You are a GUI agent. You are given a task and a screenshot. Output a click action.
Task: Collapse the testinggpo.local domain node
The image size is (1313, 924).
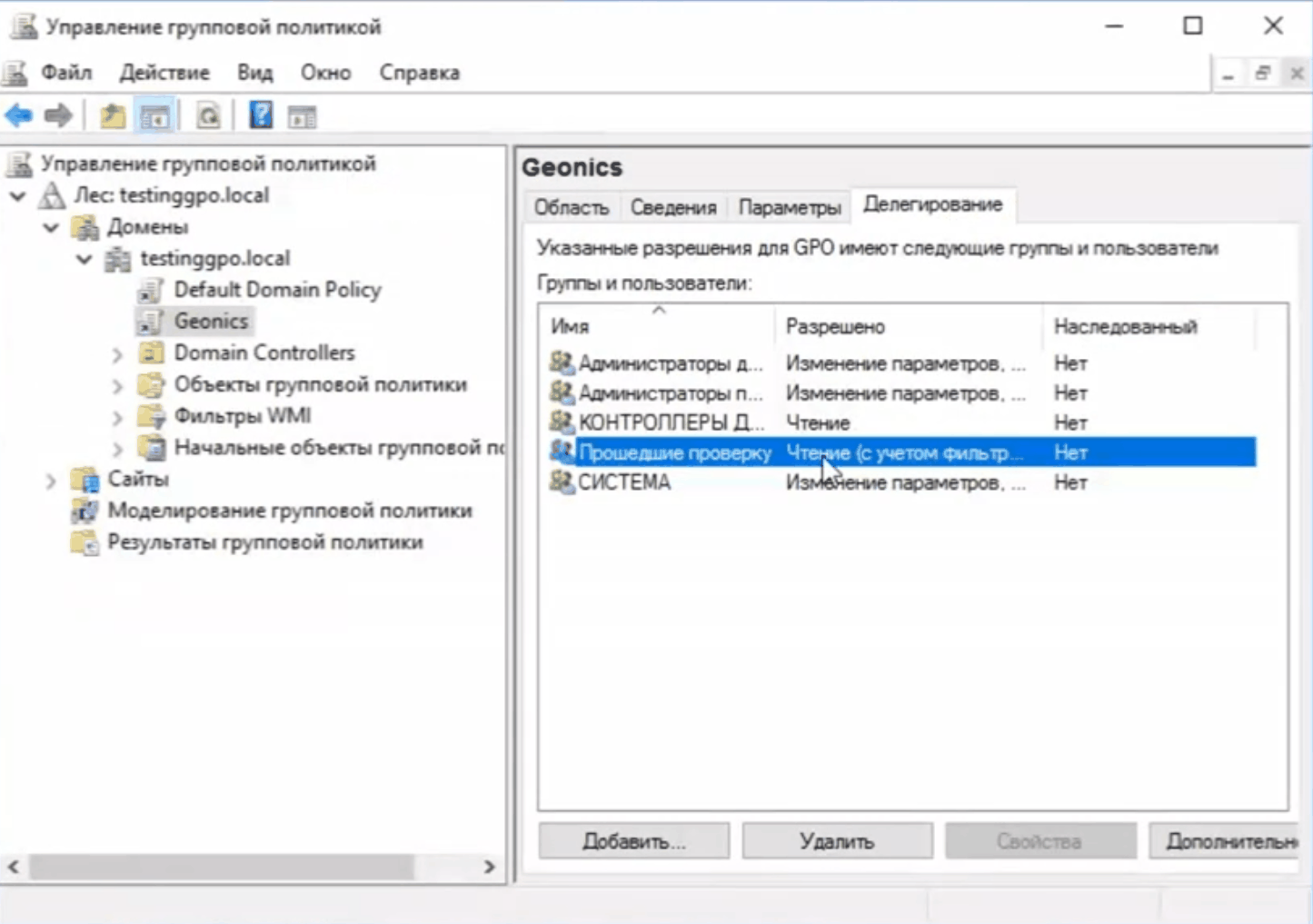point(85,259)
